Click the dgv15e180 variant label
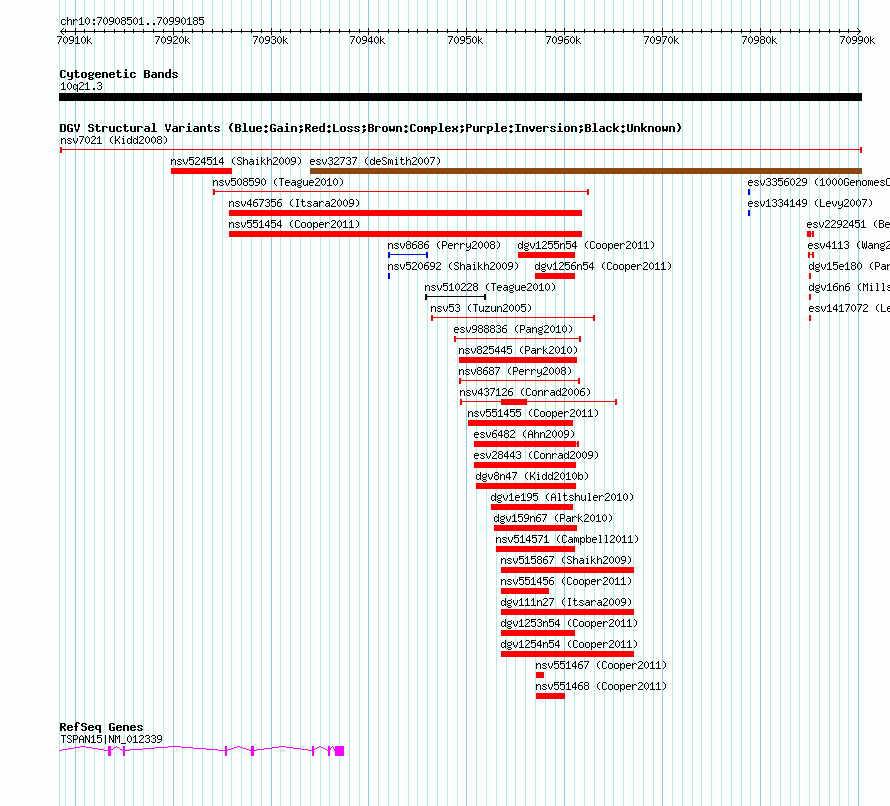890x806 pixels. (x=849, y=266)
